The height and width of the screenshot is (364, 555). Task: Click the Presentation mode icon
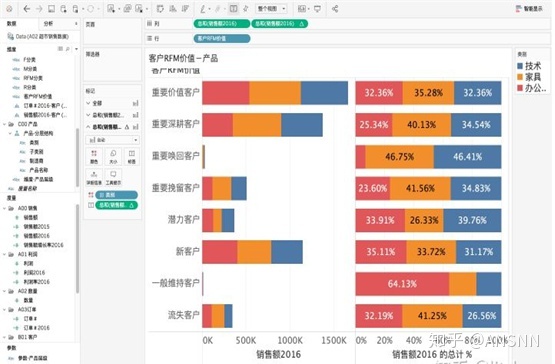point(317,9)
